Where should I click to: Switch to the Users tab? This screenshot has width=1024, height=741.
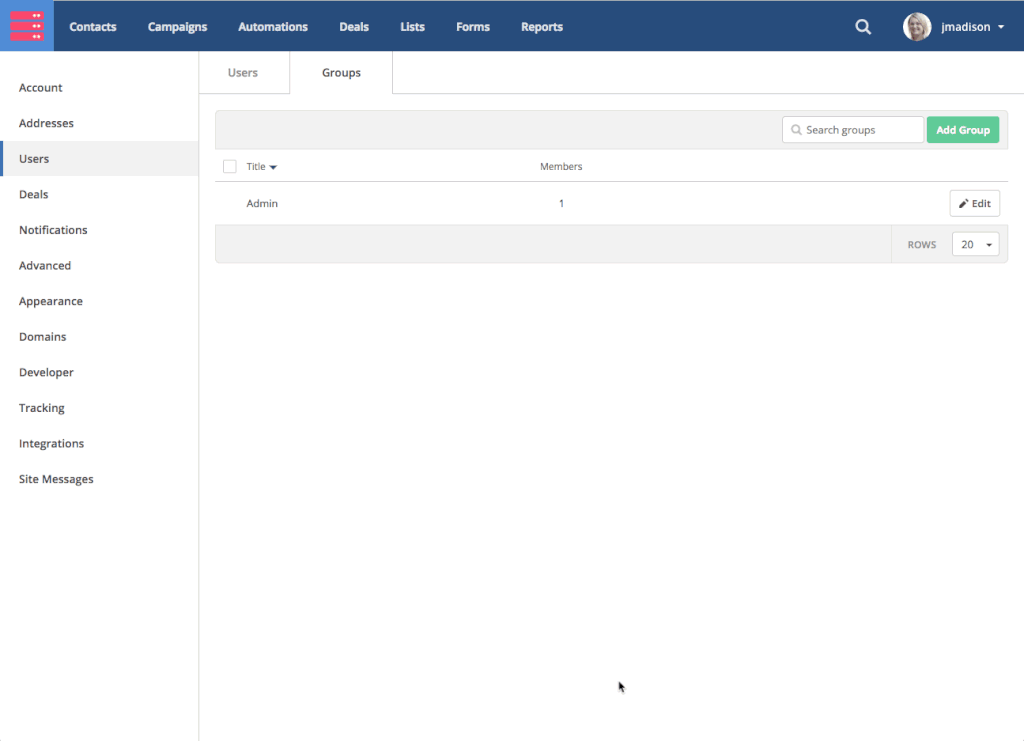(x=243, y=73)
